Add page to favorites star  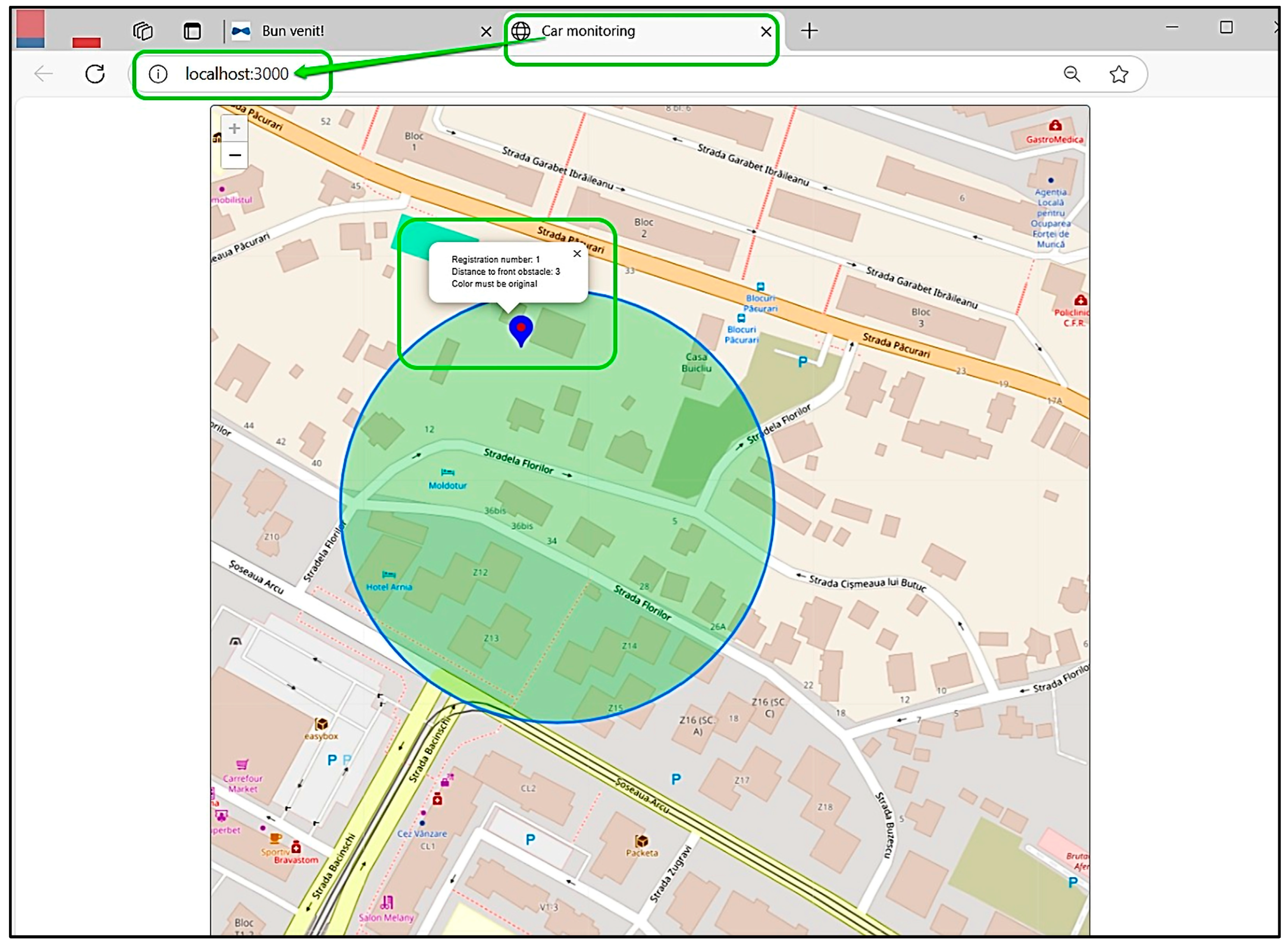pyautogui.click(x=1118, y=74)
